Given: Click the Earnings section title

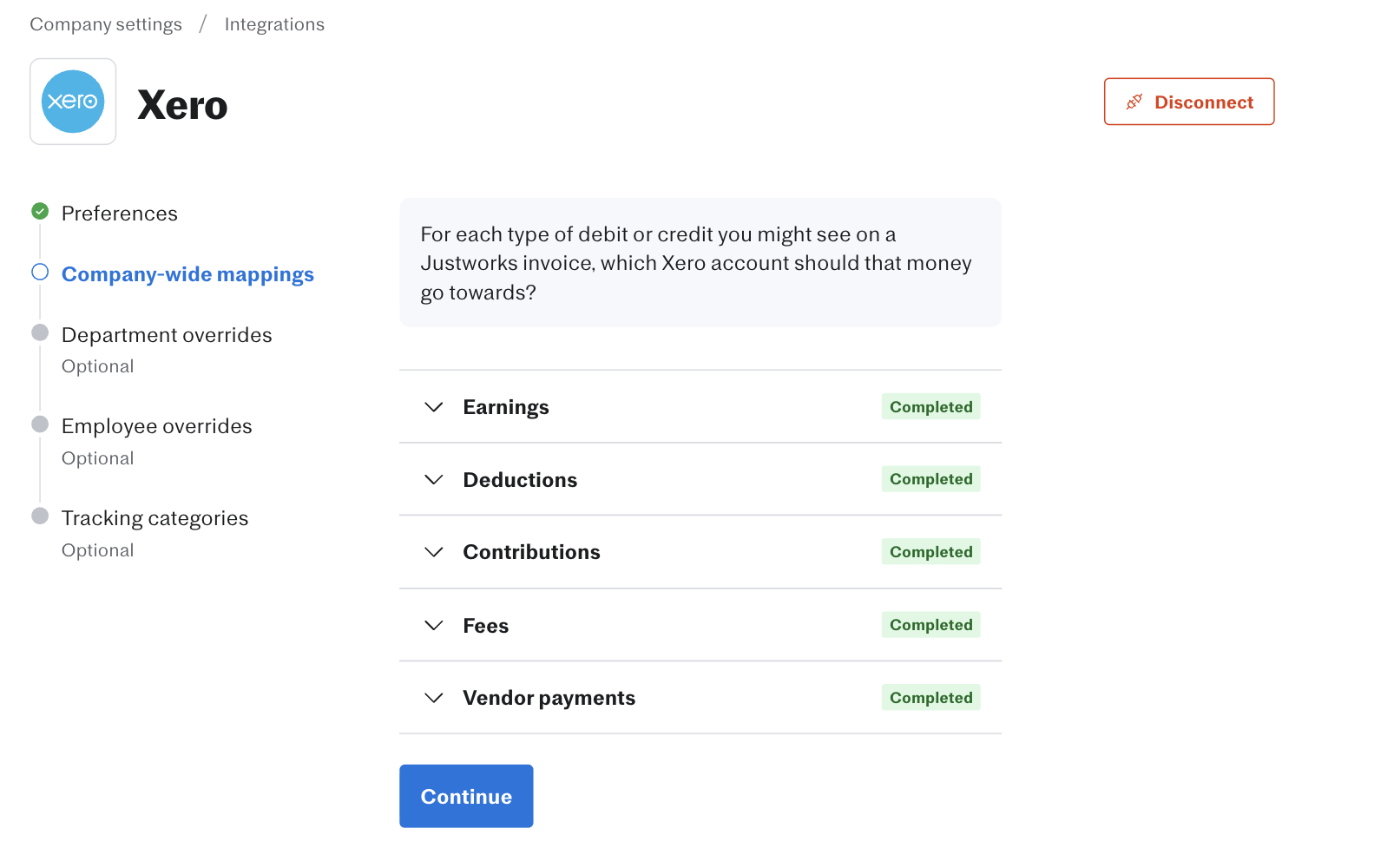Looking at the screenshot, I should pos(506,407).
